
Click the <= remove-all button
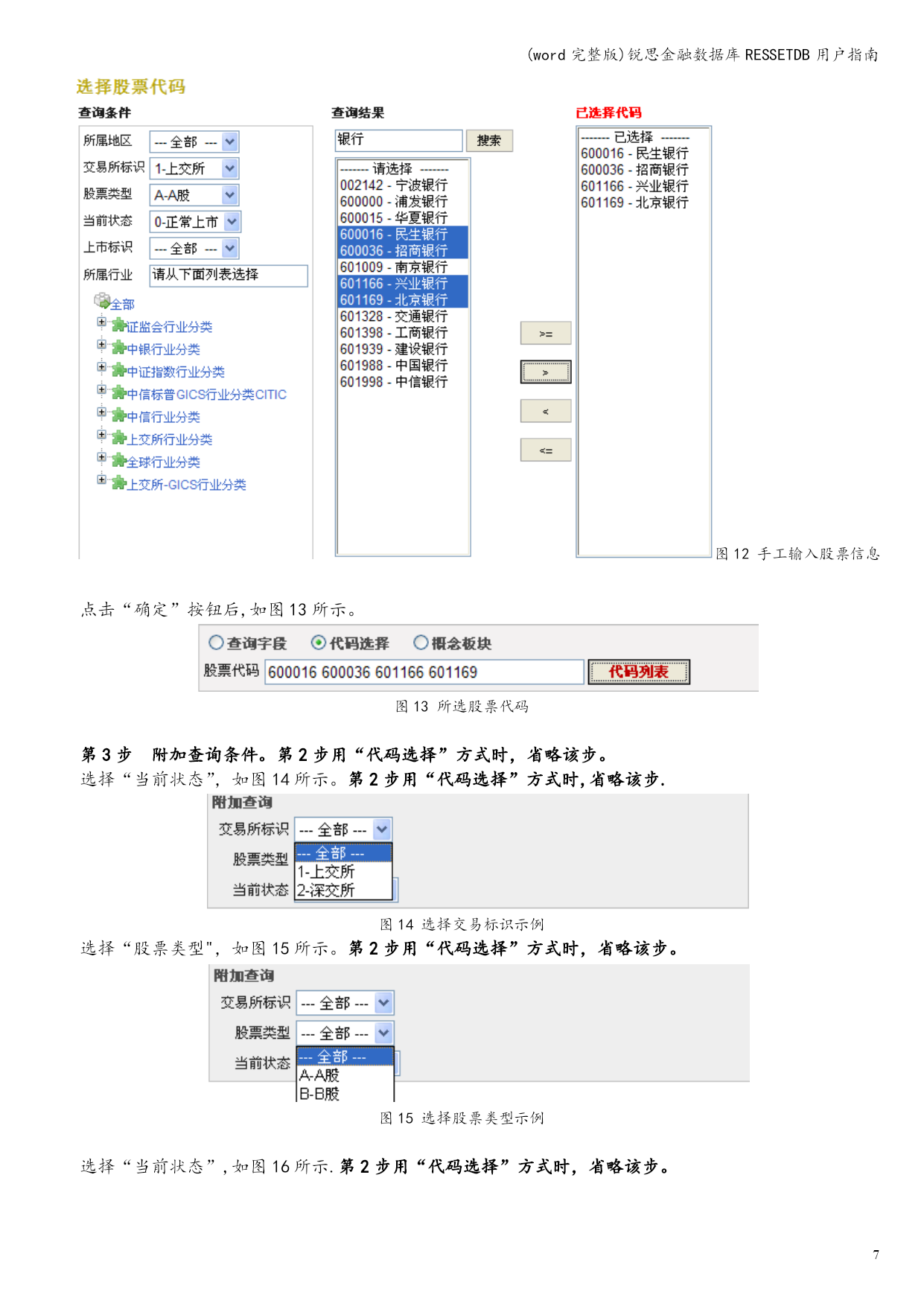[x=546, y=450]
